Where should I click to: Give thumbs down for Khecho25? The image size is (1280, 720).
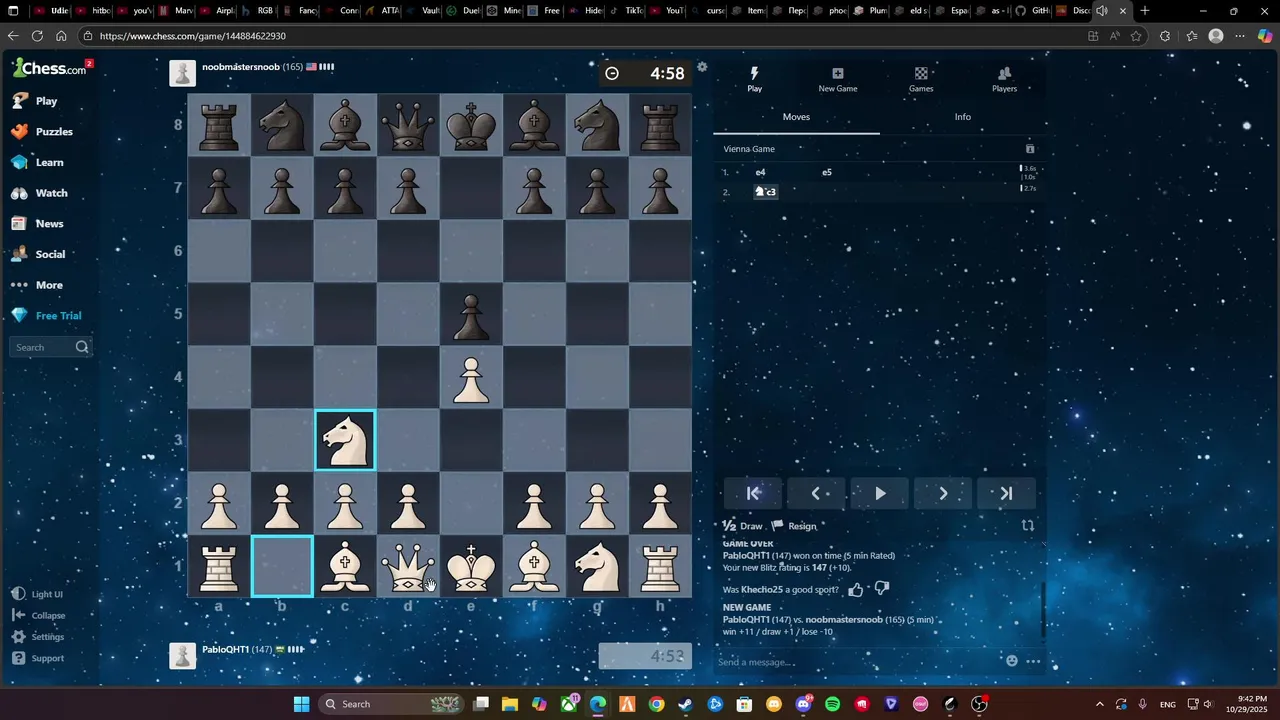pos(881,589)
